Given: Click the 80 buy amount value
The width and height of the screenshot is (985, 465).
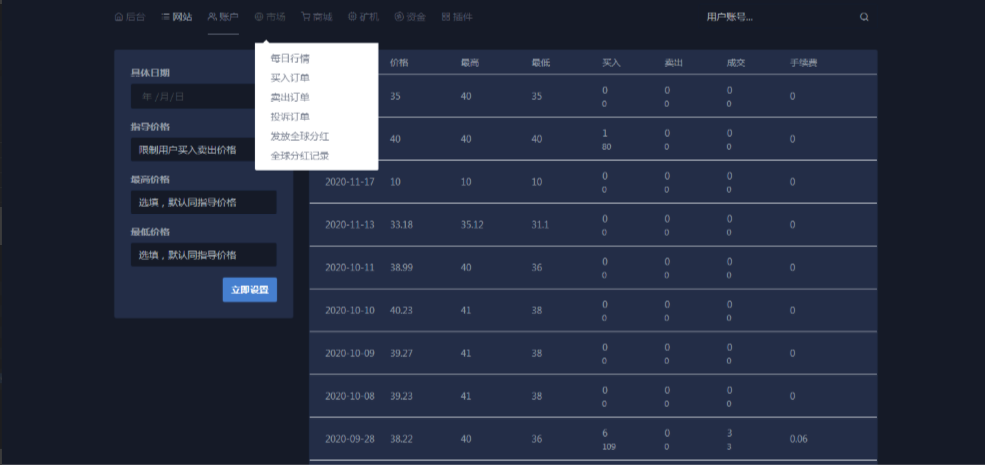Looking at the screenshot, I should point(606,146).
